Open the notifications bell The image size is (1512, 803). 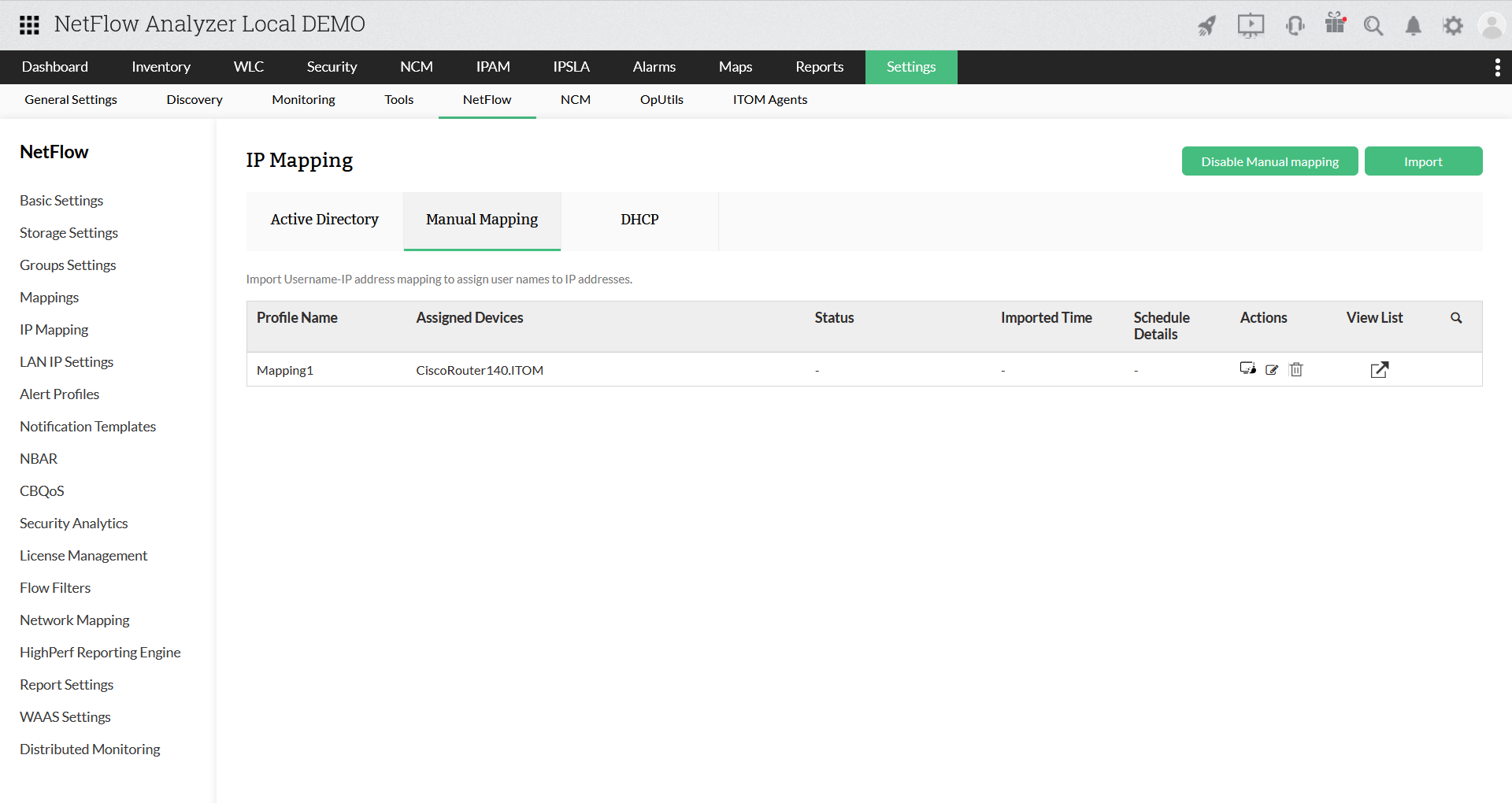click(1413, 25)
